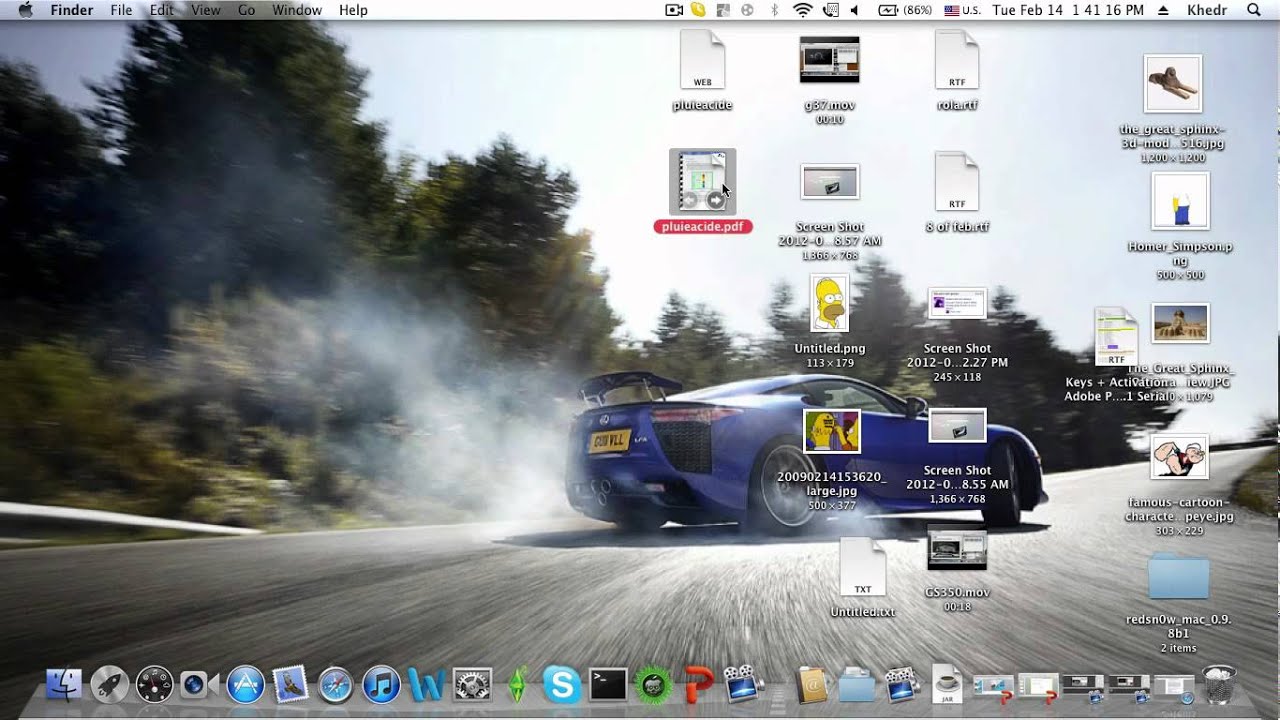Select The_Great_Sphinx JPG photo

[1180, 324]
